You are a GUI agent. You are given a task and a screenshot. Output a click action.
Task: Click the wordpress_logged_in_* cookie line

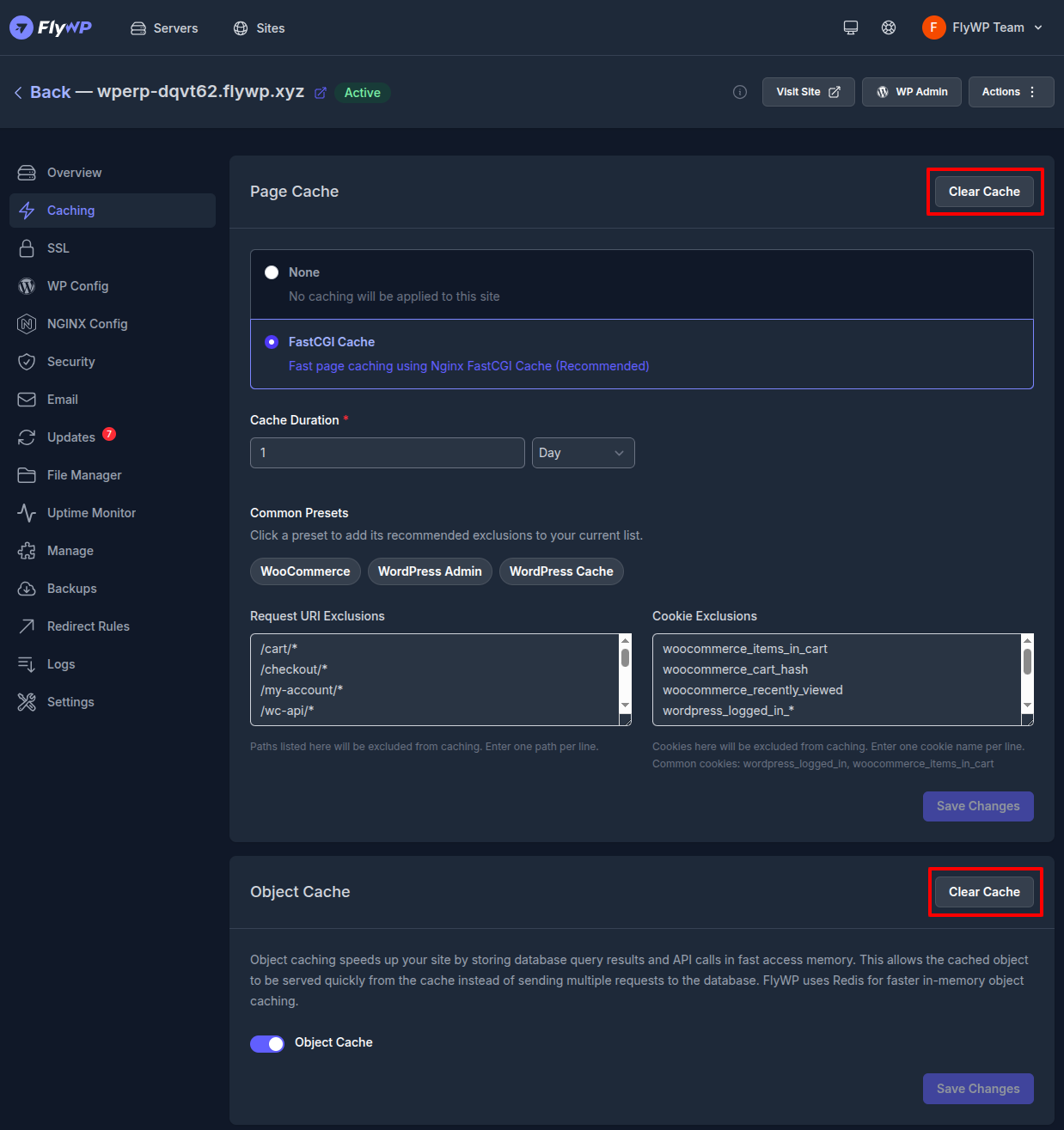728,711
